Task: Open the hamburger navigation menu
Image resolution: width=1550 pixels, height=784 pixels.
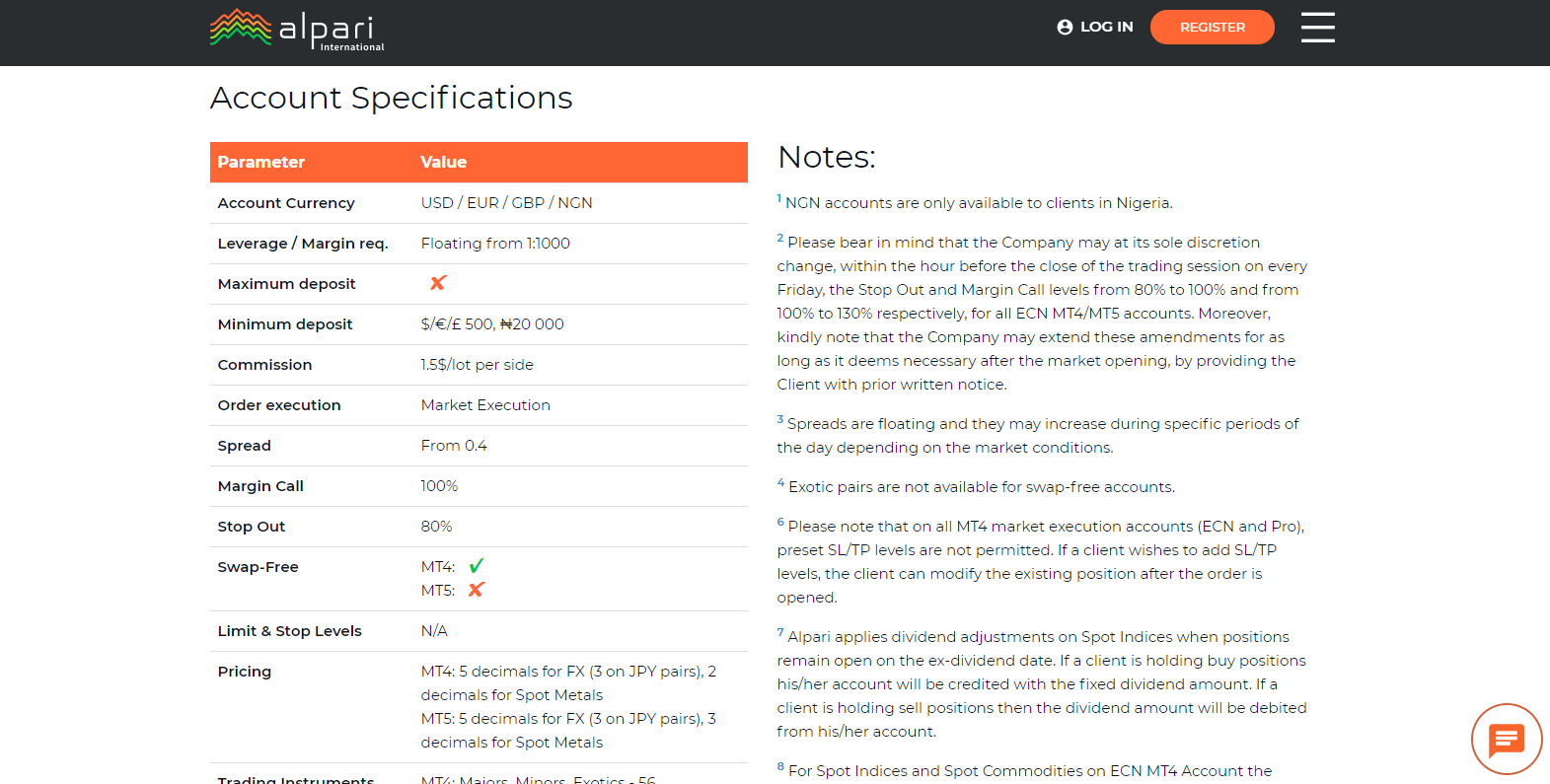Action: (x=1317, y=28)
